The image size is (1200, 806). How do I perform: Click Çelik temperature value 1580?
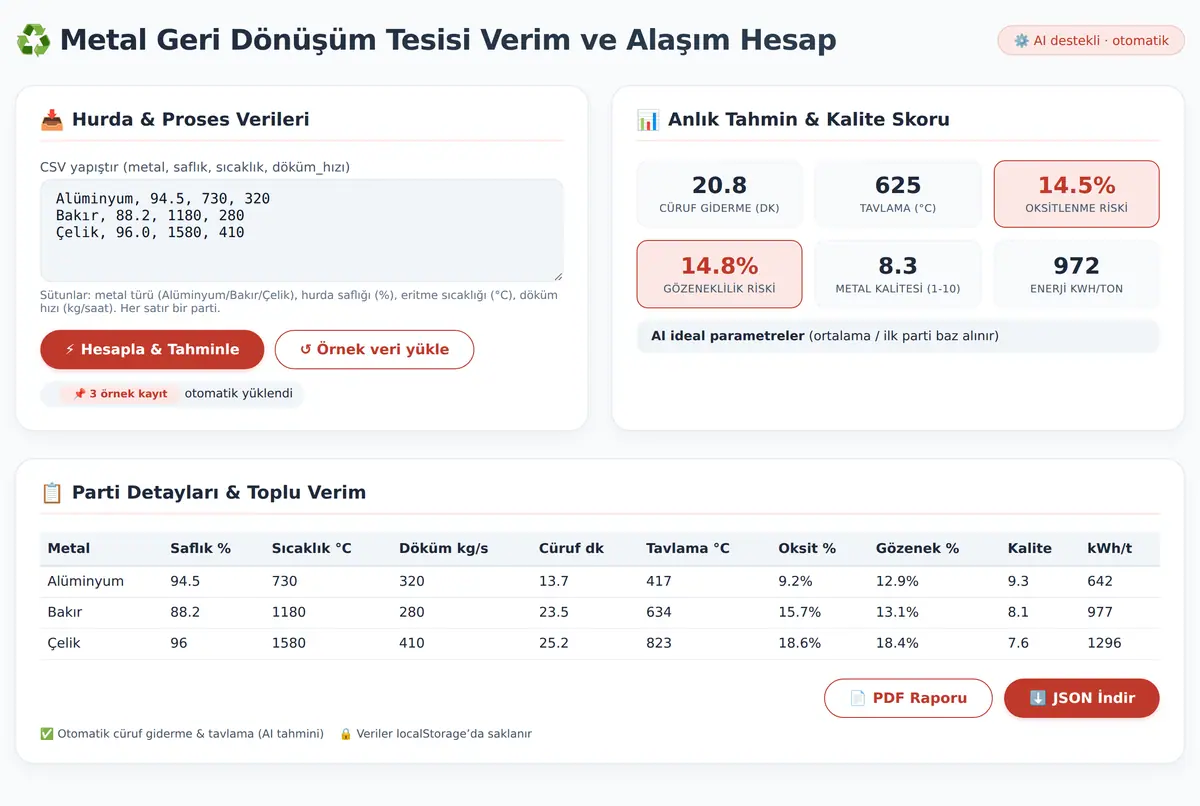[289, 643]
